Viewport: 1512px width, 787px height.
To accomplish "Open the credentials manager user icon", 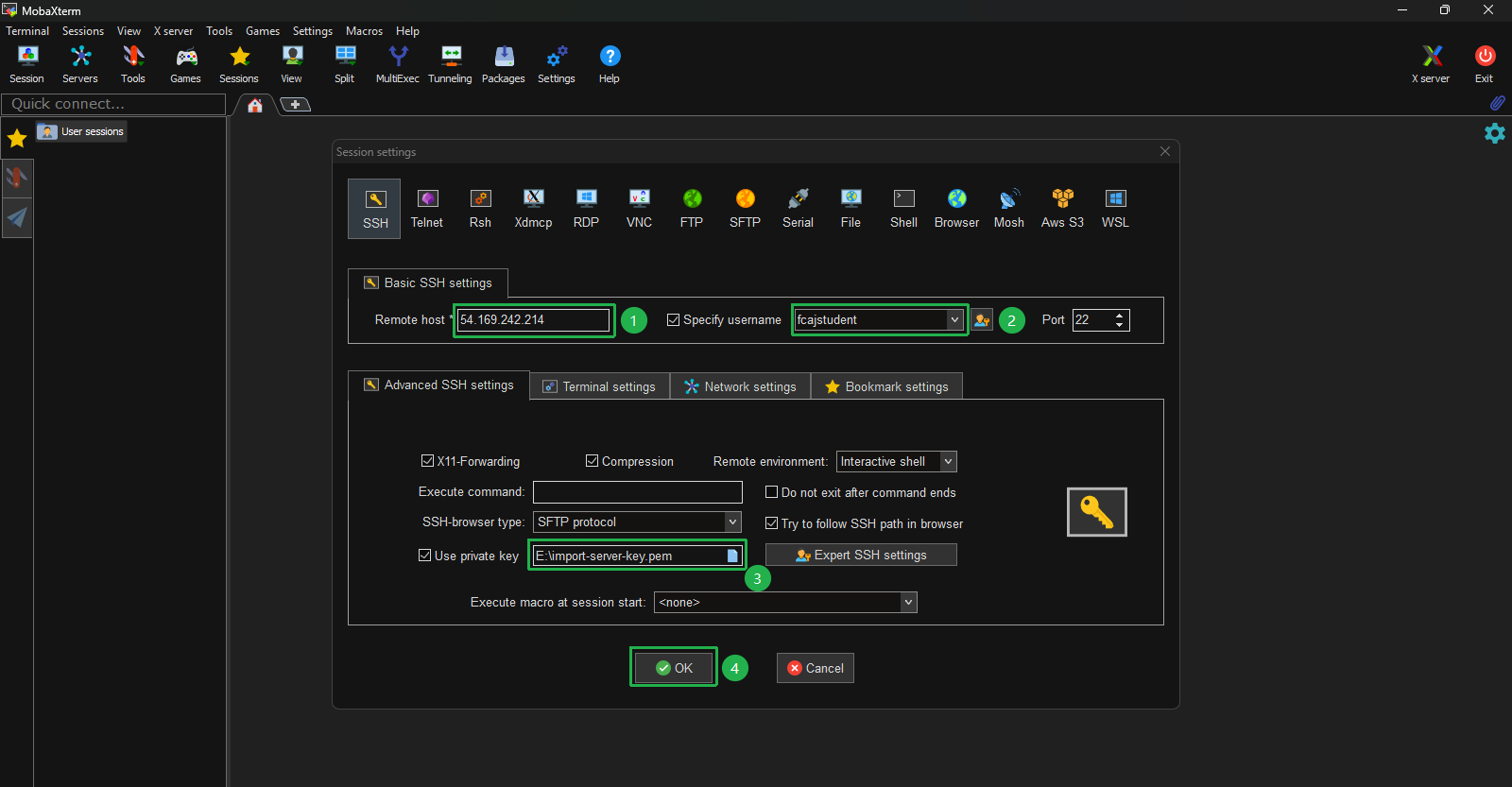I will [x=982, y=320].
